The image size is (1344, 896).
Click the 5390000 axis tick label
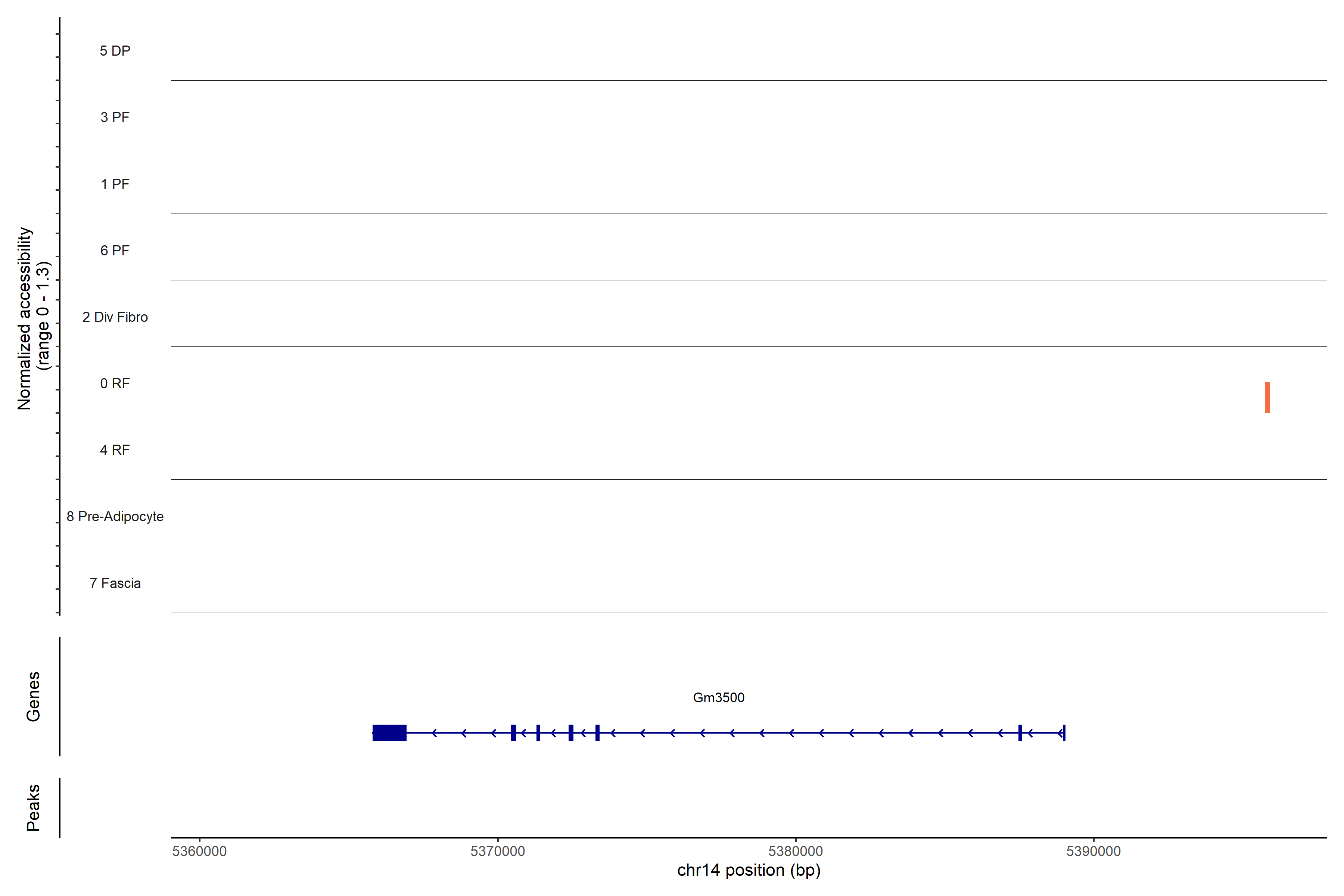[x=1093, y=851]
